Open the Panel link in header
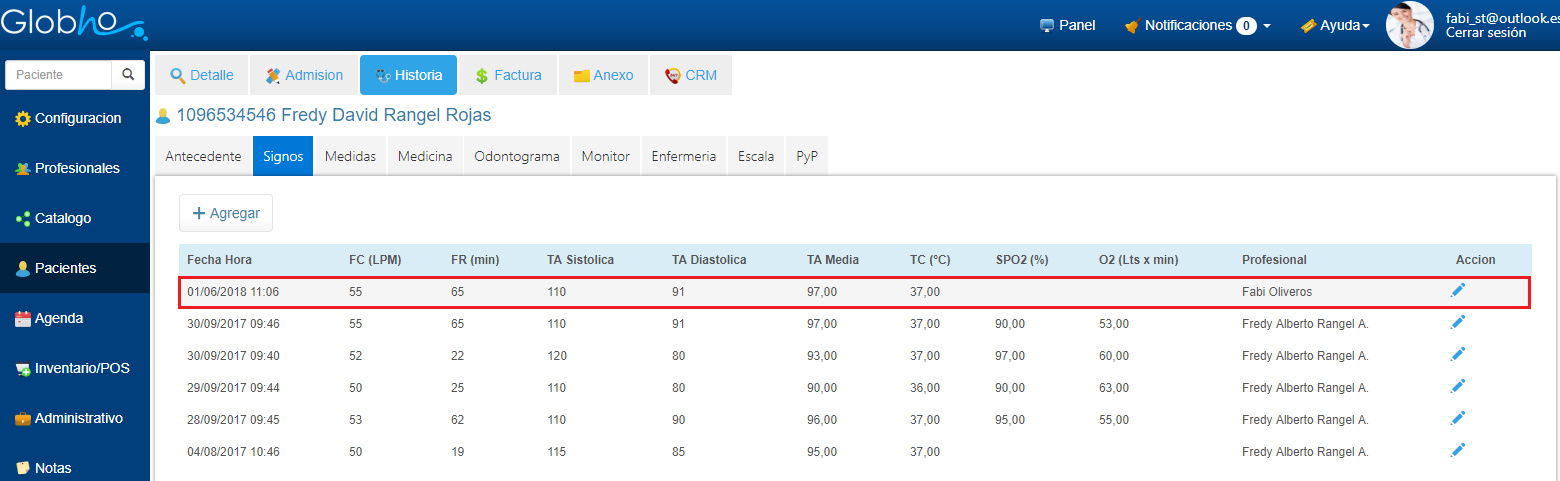The width and height of the screenshot is (1560, 481). (1068, 25)
